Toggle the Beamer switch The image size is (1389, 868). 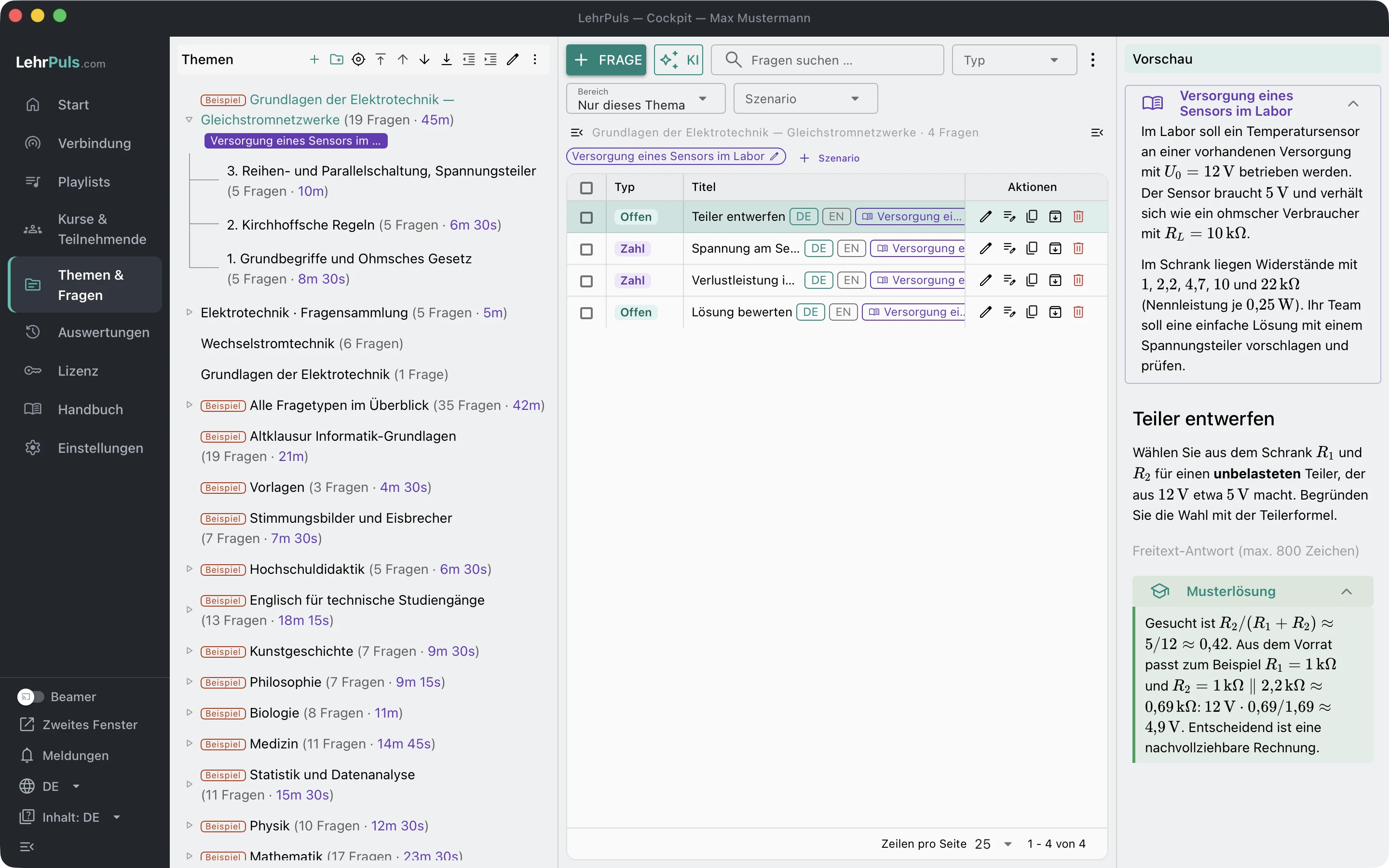click(x=30, y=696)
